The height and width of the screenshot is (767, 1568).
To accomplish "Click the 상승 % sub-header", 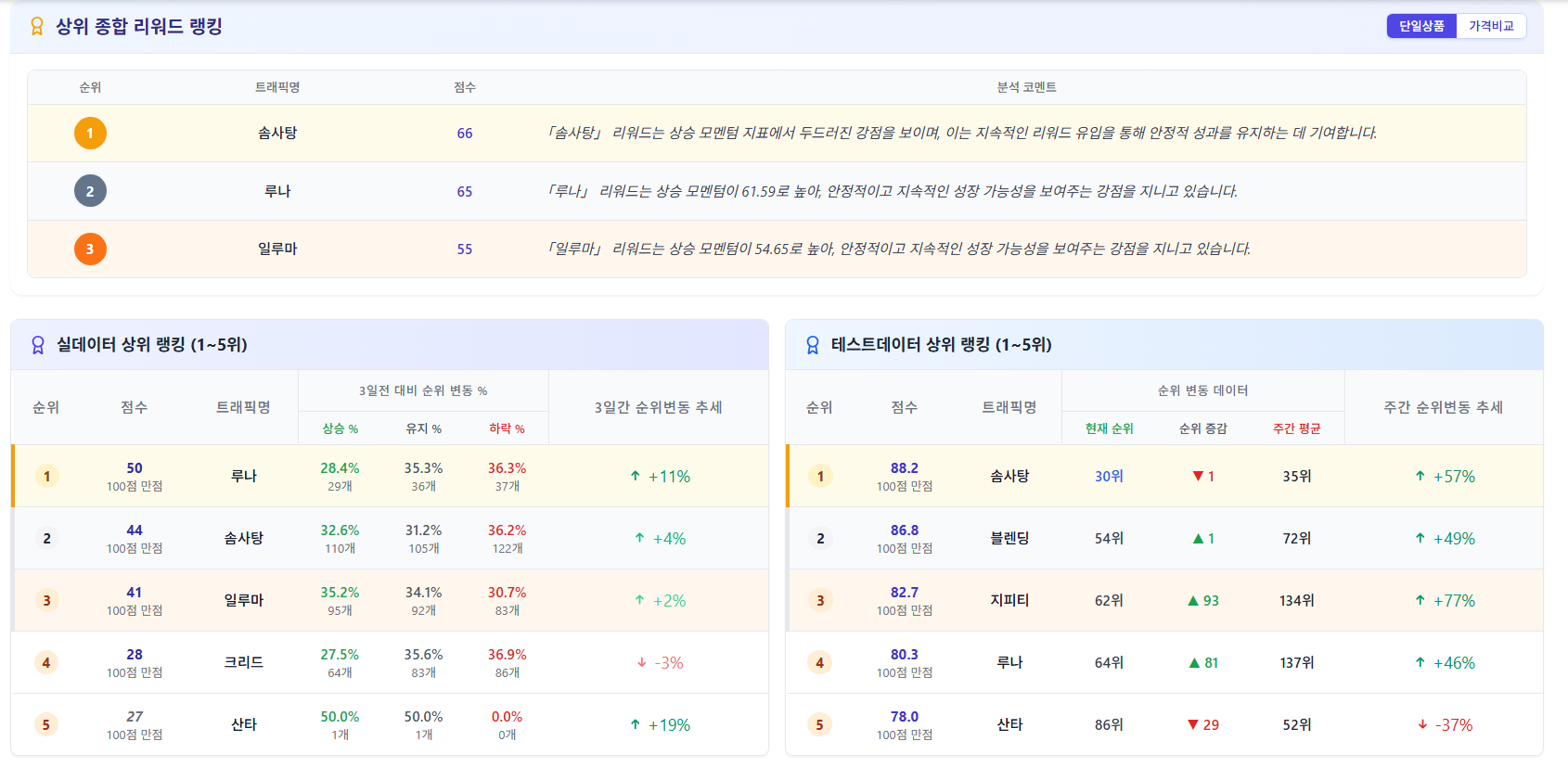I will (341, 428).
